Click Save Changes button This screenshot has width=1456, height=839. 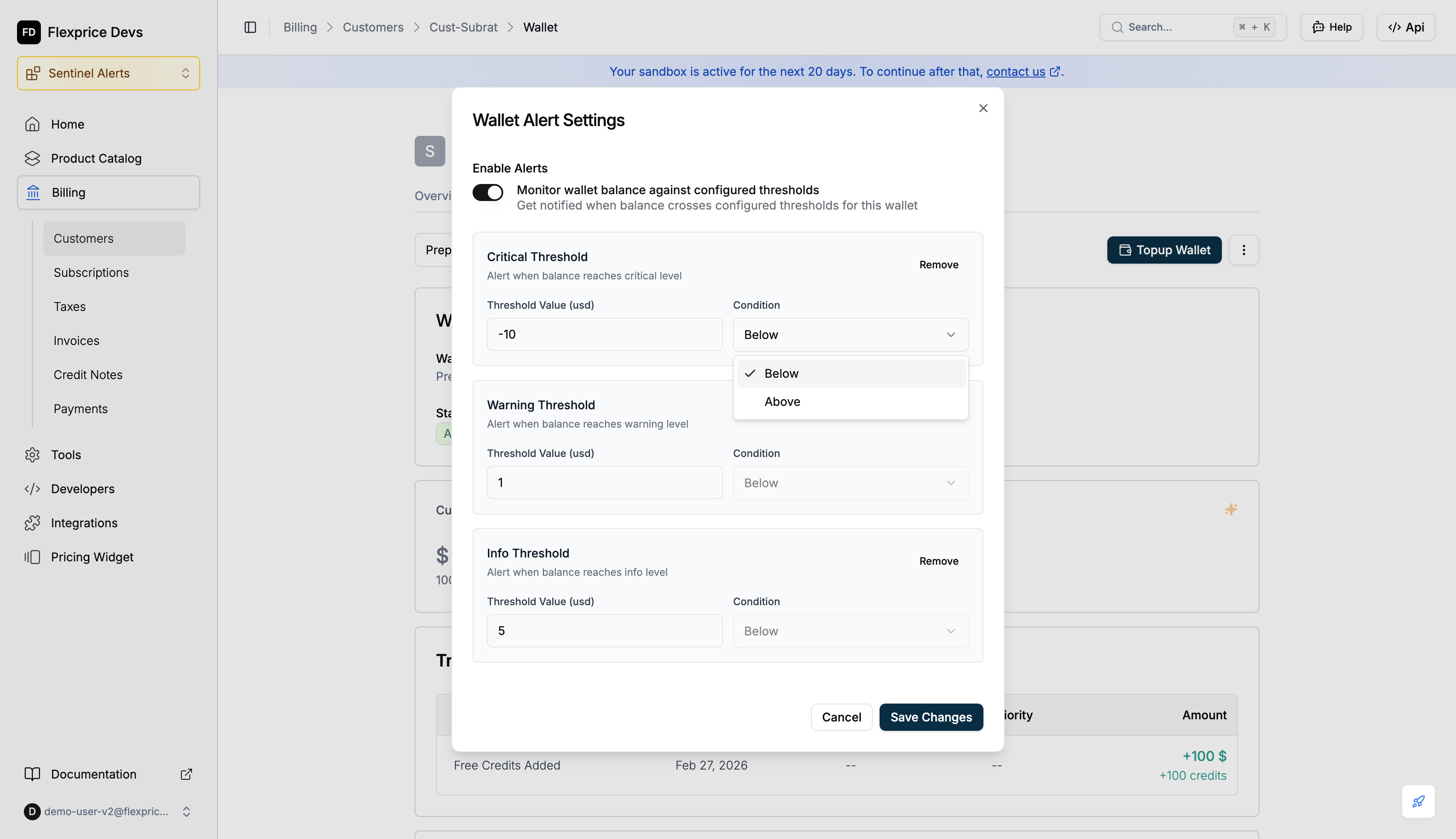tap(931, 717)
